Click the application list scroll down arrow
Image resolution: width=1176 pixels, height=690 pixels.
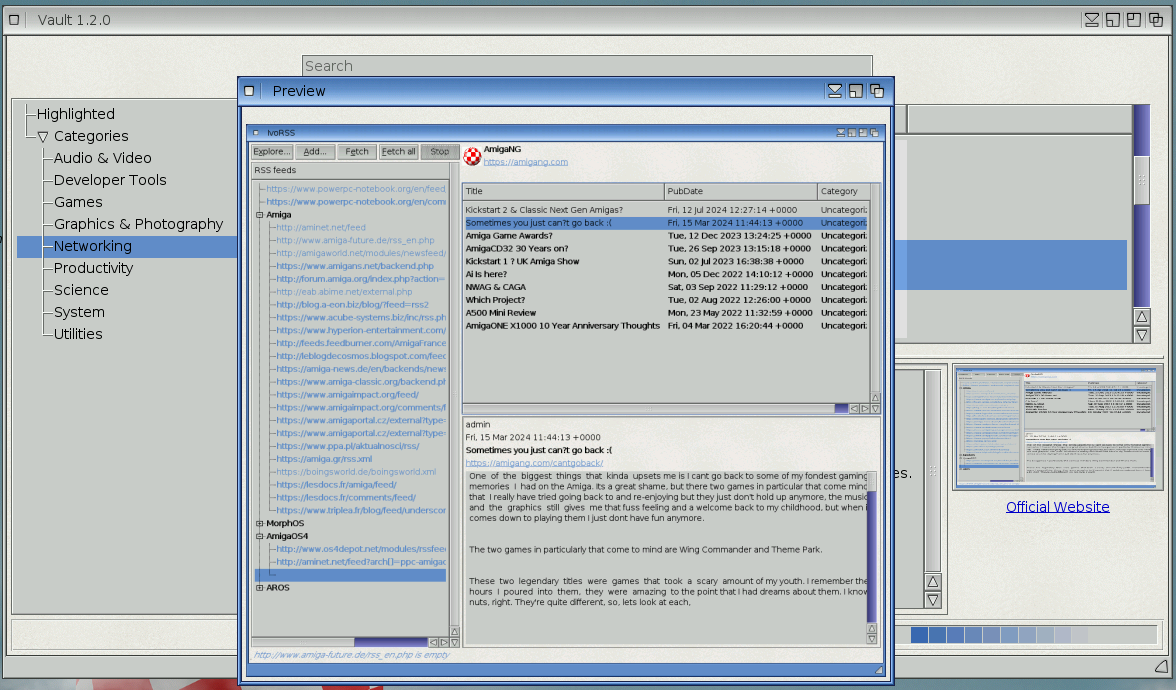(1142, 335)
